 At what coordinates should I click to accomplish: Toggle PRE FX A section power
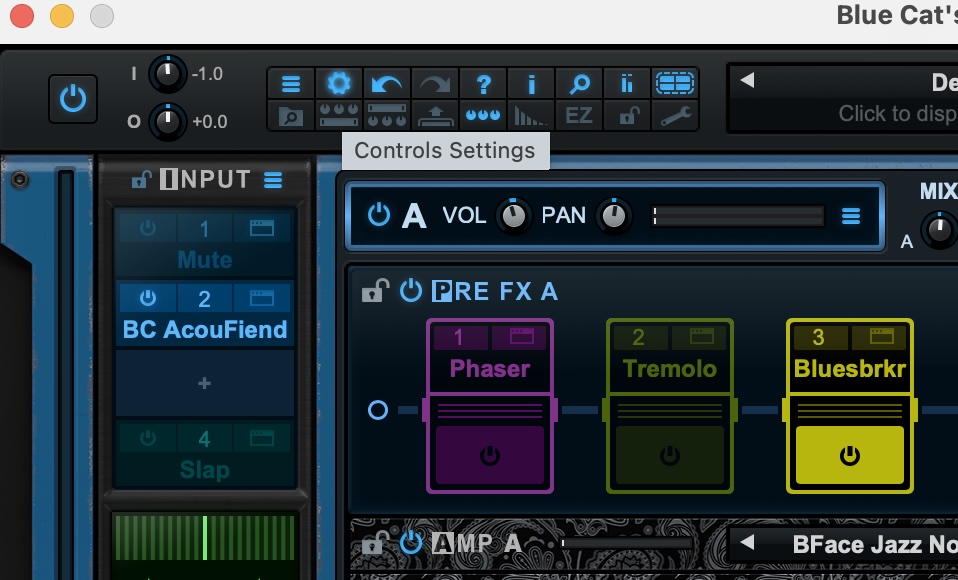[x=411, y=290]
